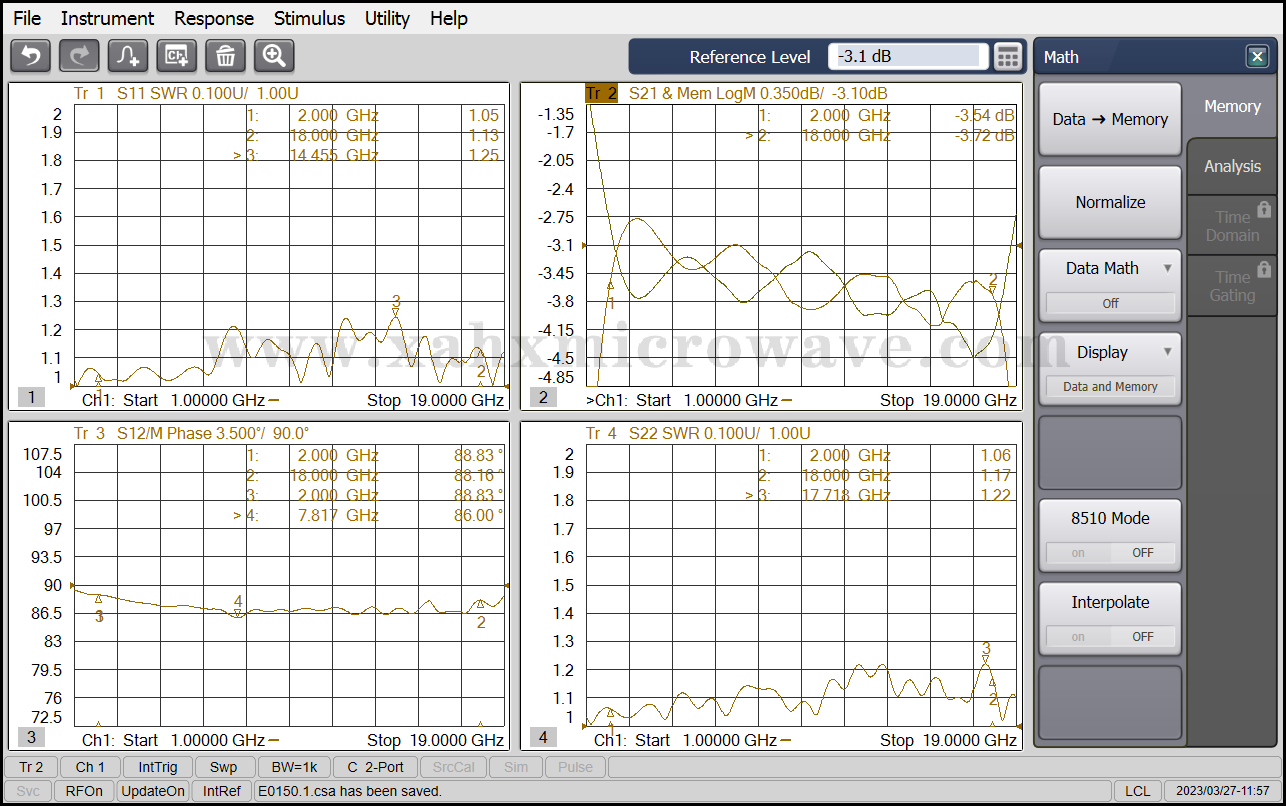This screenshot has height=806, width=1286.
Task: Click the Pulse status button
Action: coord(575,767)
